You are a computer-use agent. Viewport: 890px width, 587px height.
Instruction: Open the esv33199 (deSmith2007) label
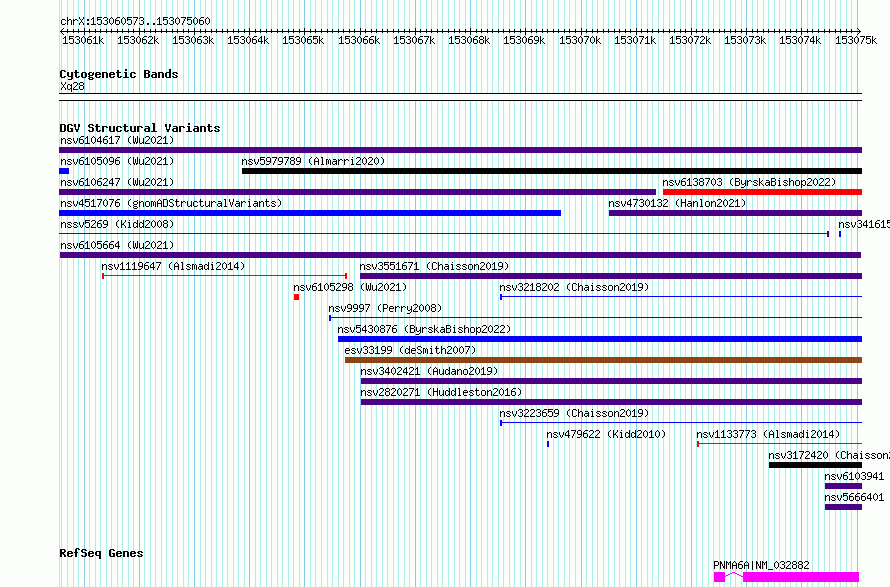pyautogui.click(x=410, y=350)
